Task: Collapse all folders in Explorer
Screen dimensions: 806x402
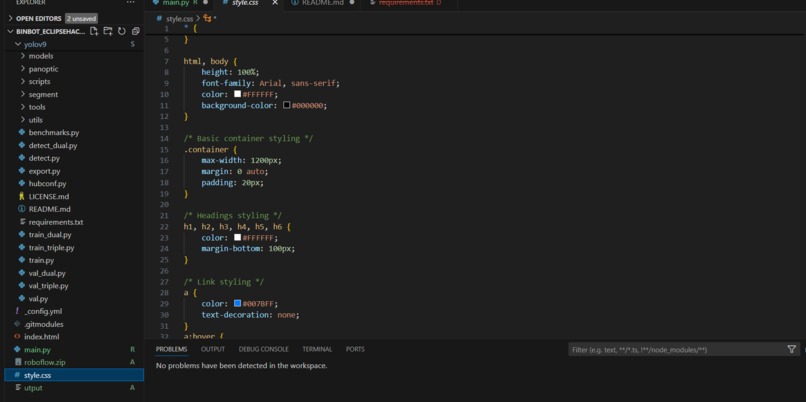Action: tap(135, 31)
